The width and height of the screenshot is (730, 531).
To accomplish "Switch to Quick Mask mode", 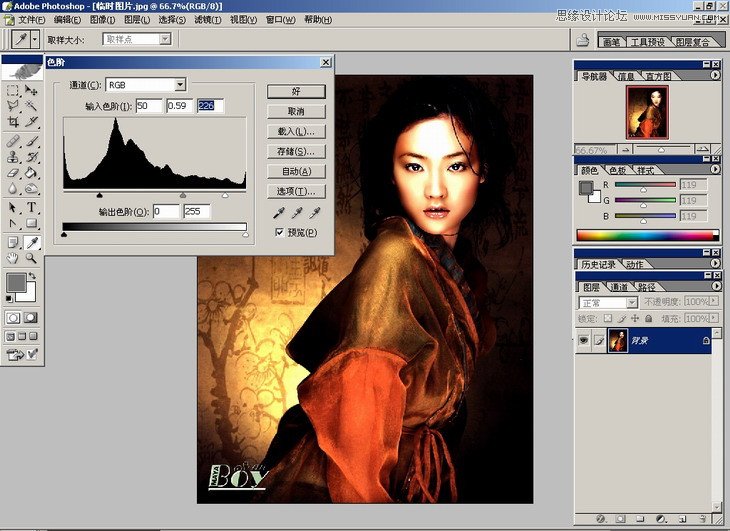I will tap(31, 318).
